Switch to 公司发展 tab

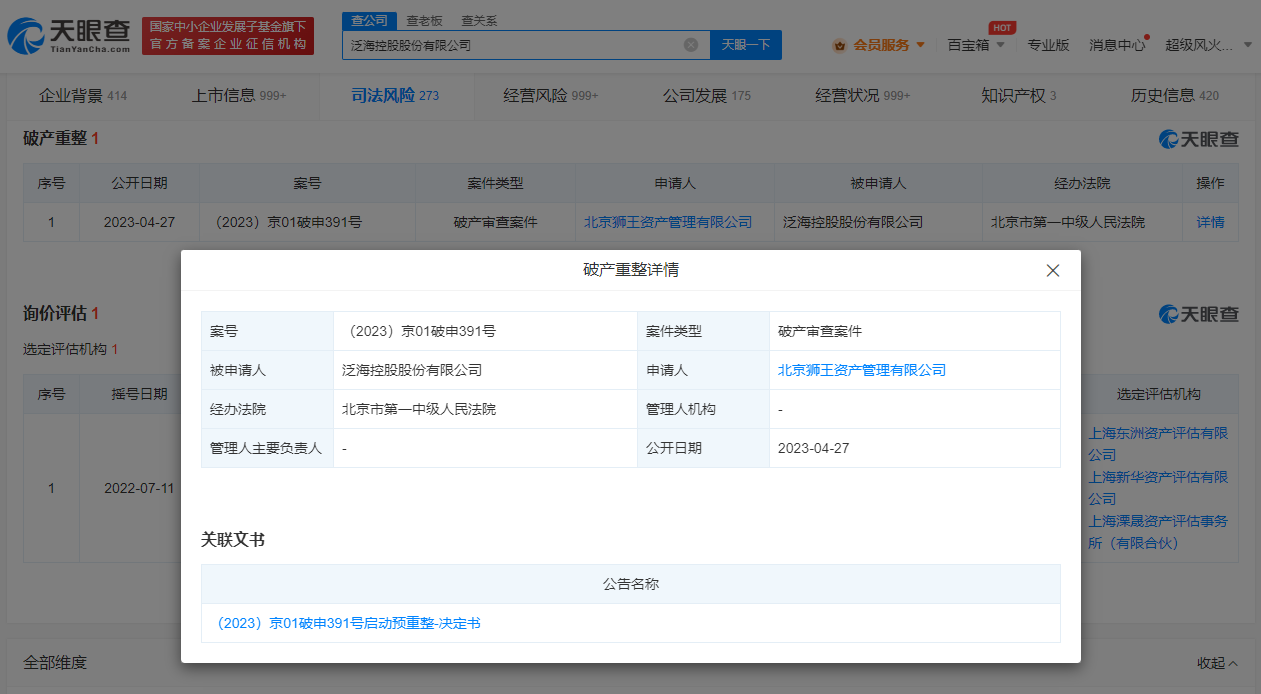[707, 96]
